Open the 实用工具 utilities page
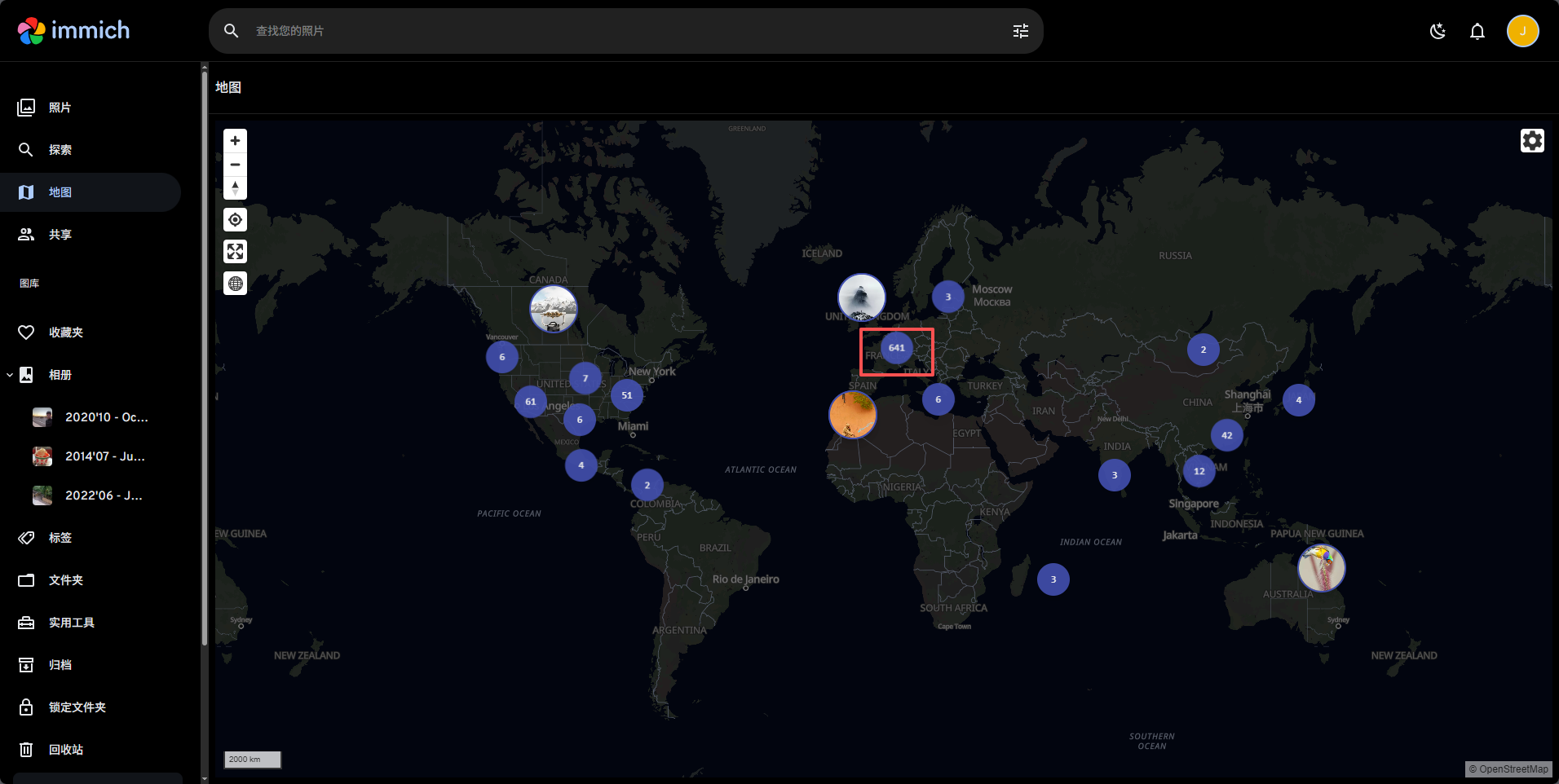This screenshot has width=1559, height=784. (x=91, y=623)
